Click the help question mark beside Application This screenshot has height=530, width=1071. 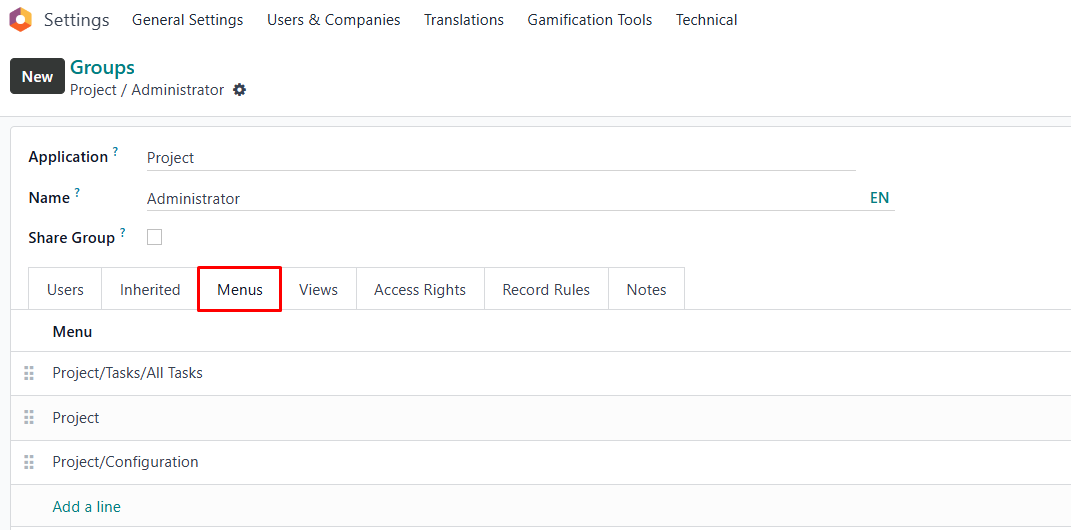[115, 152]
